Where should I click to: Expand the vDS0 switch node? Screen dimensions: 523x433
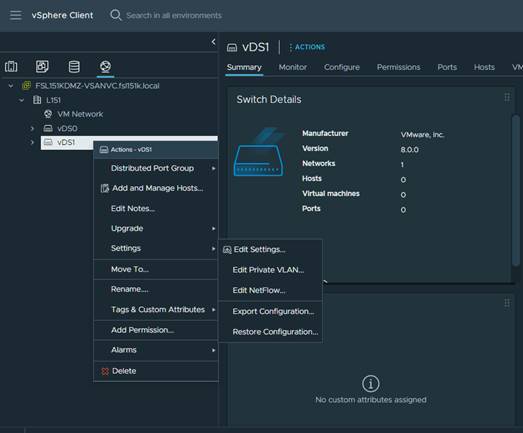[x=32, y=128]
